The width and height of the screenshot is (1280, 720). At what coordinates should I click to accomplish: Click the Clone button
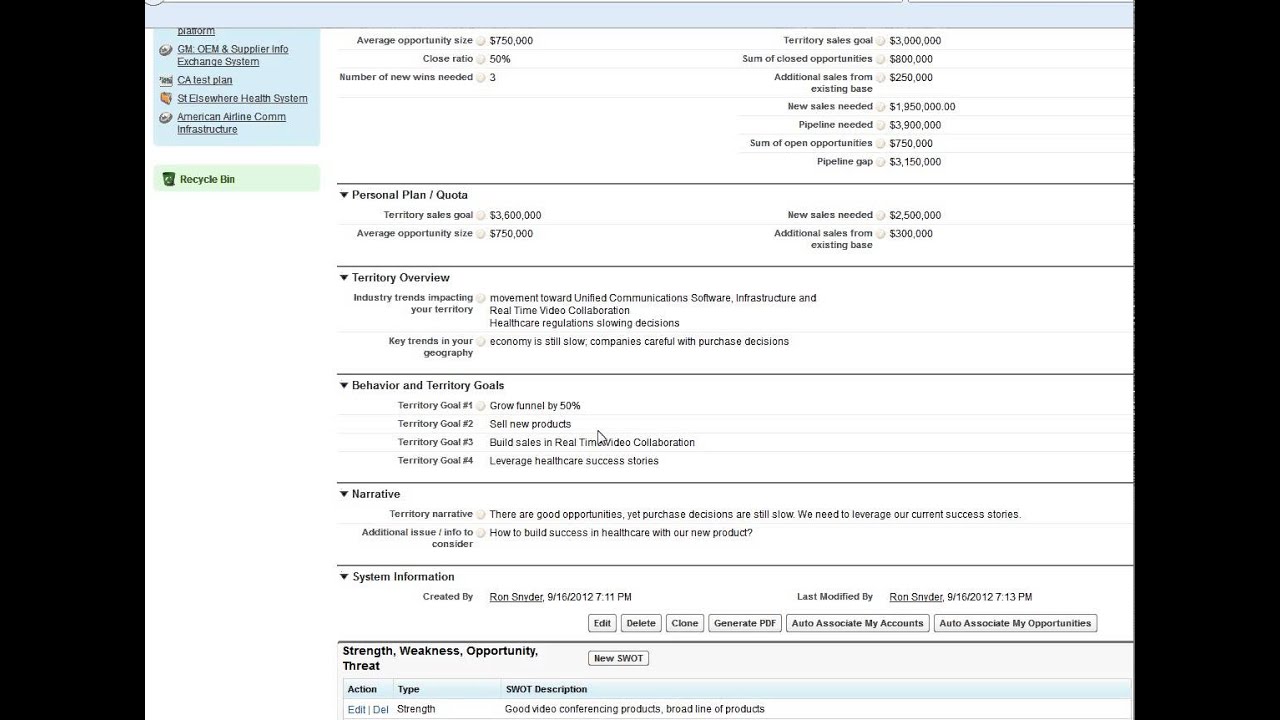click(685, 623)
